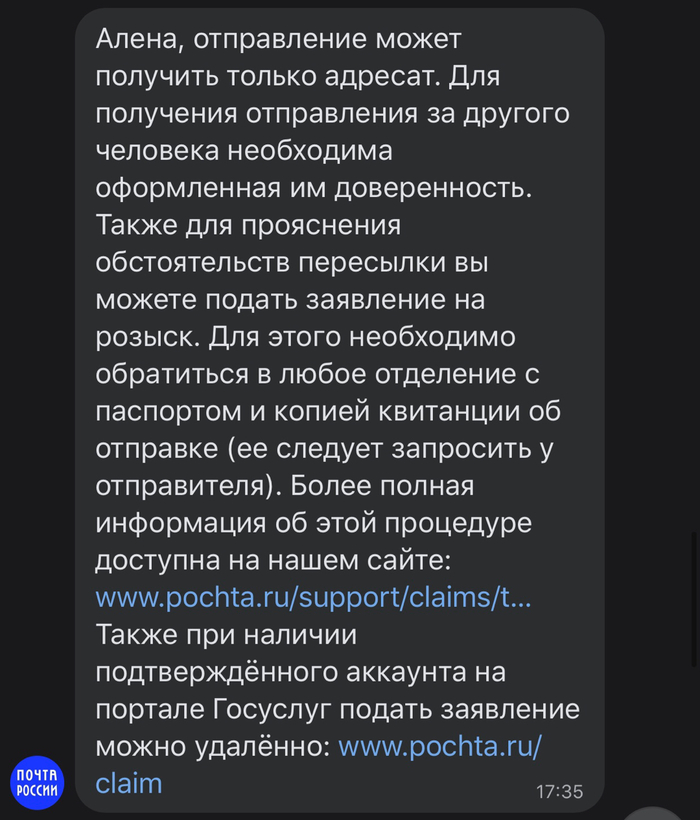The image size is (700, 820).
Task: Open the Почта России sender avatar
Action: tap(37, 782)
